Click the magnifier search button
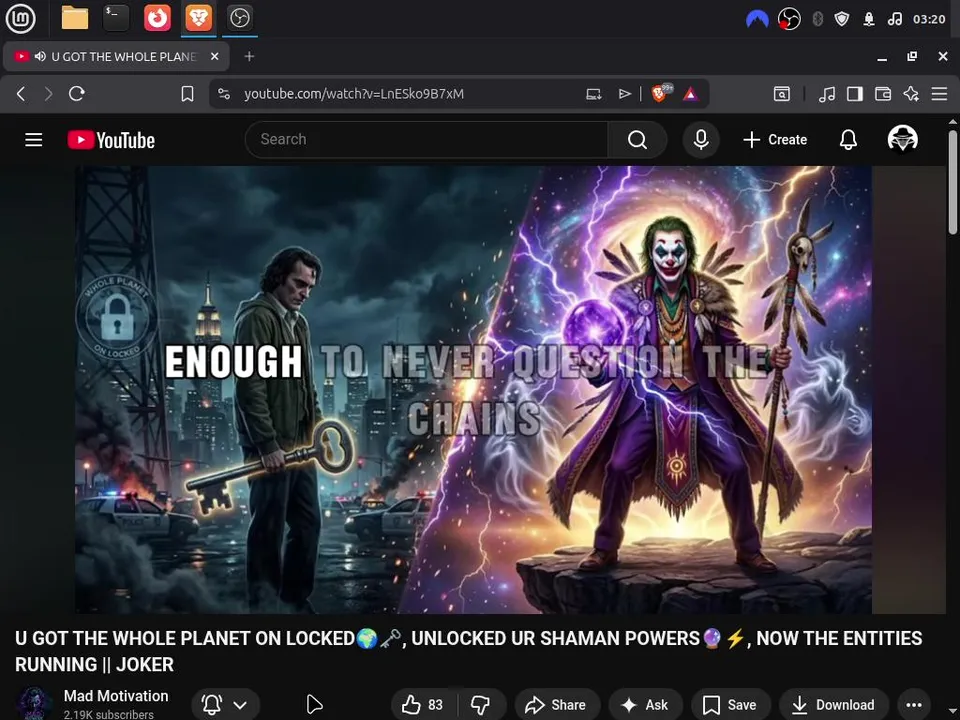Screen dimensions: 960x720 tap(637, 140)
